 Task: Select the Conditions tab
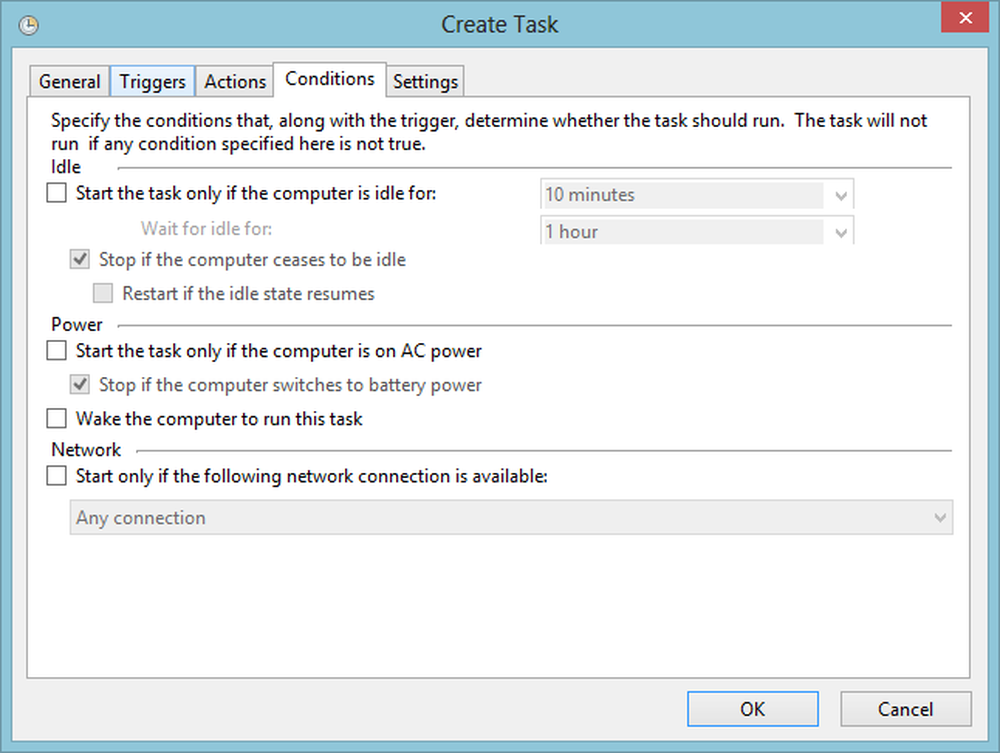[x=330, y=79]
